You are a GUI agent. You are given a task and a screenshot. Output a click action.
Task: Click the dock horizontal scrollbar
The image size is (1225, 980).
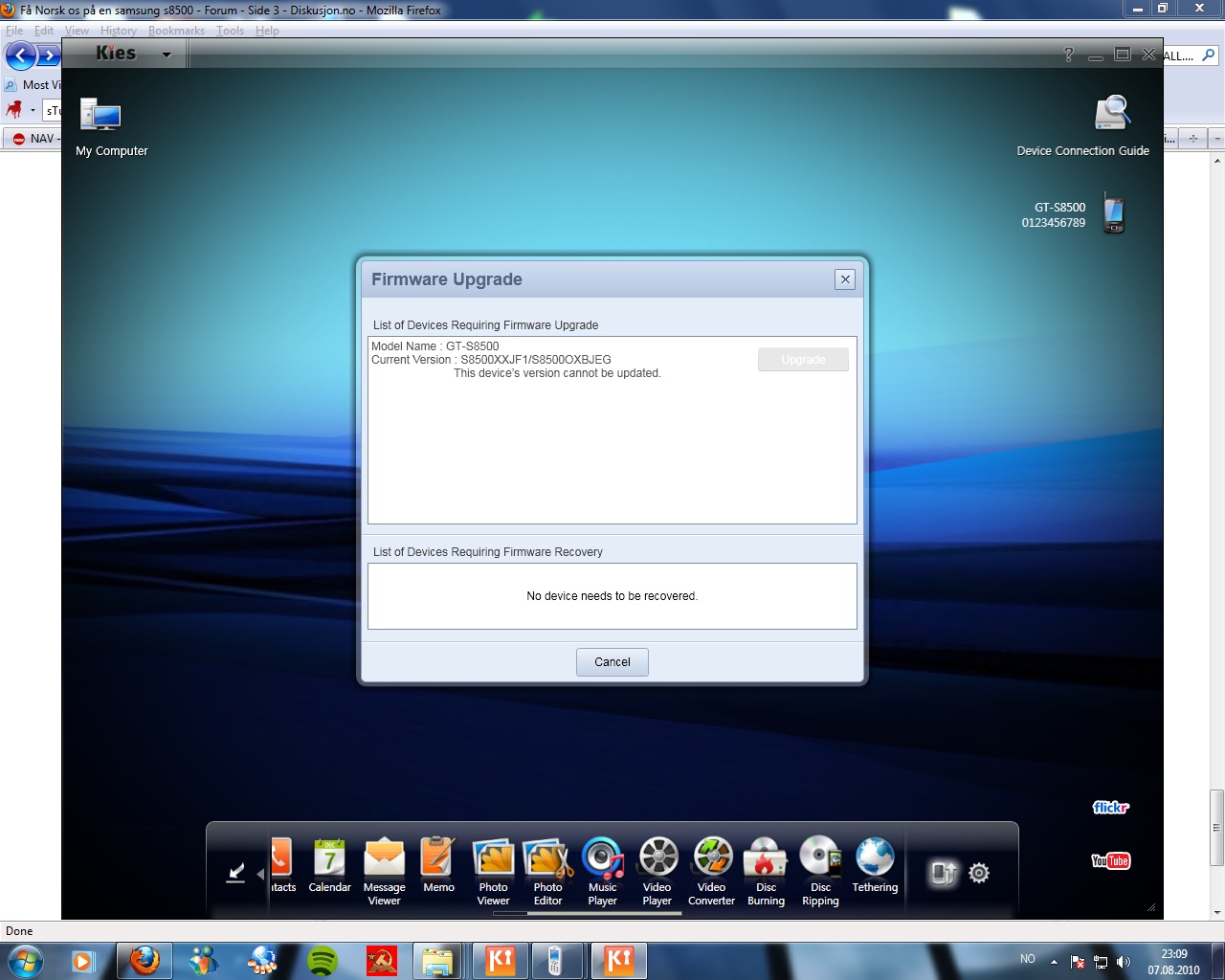tap(604, 914)
